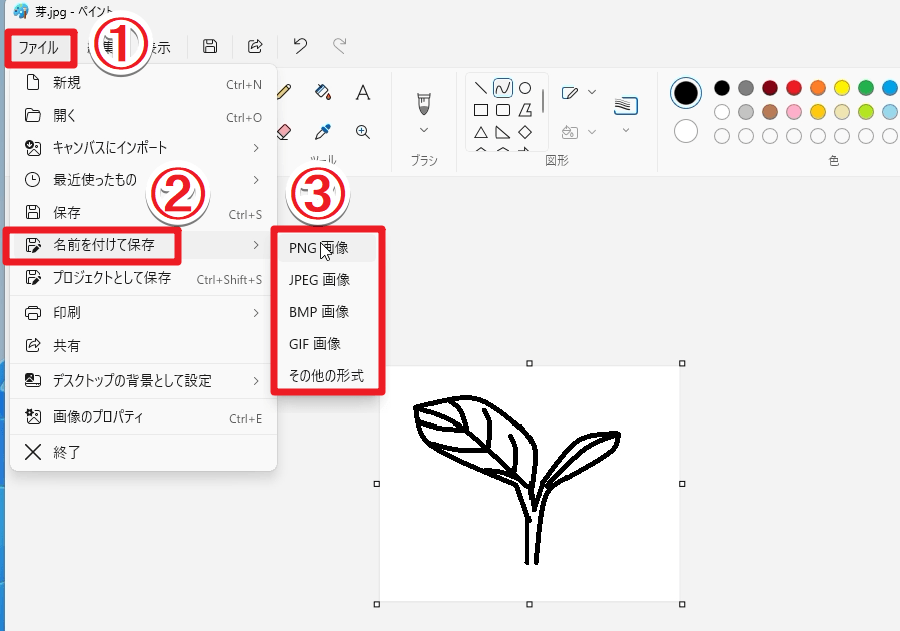This screenshot has width=900, height=631.
Task: Select 新規 from the file menu
Action: (143, 83)
